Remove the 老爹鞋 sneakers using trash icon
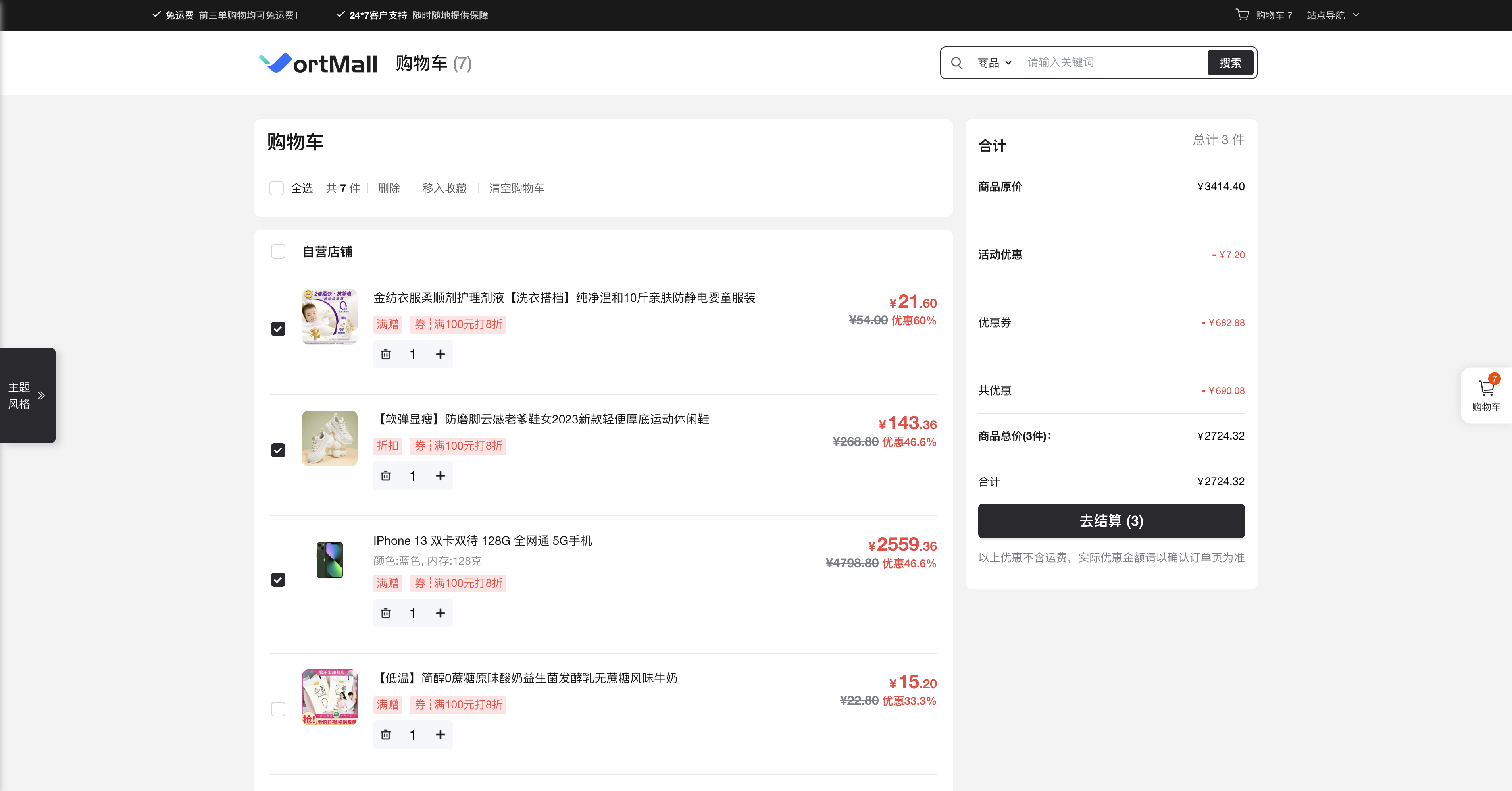Screen dimensions: 1512x791 386,476
